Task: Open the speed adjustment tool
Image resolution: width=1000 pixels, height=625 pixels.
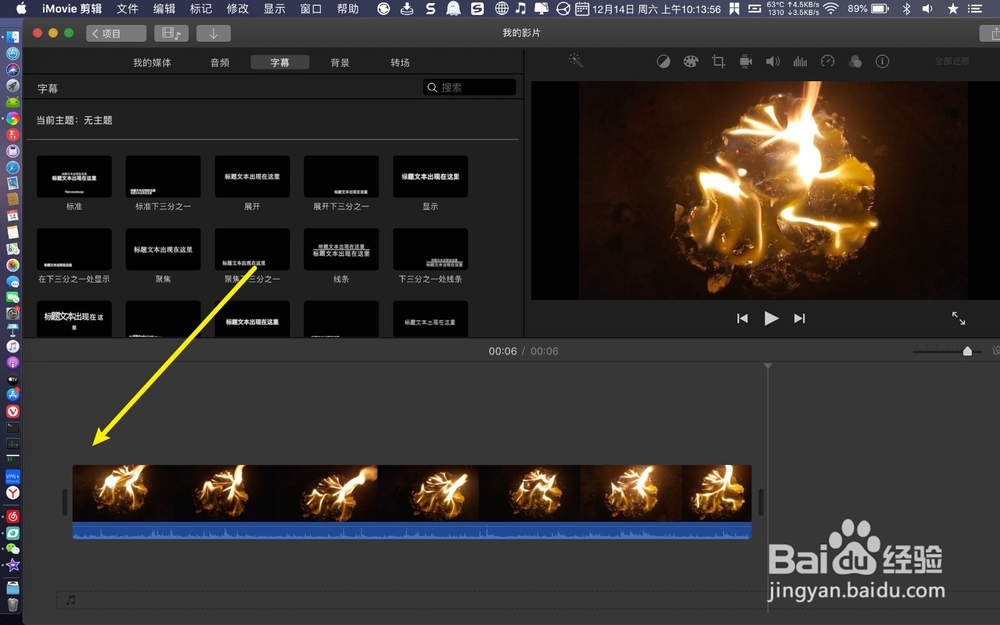Action: click(x=827, y=61)
